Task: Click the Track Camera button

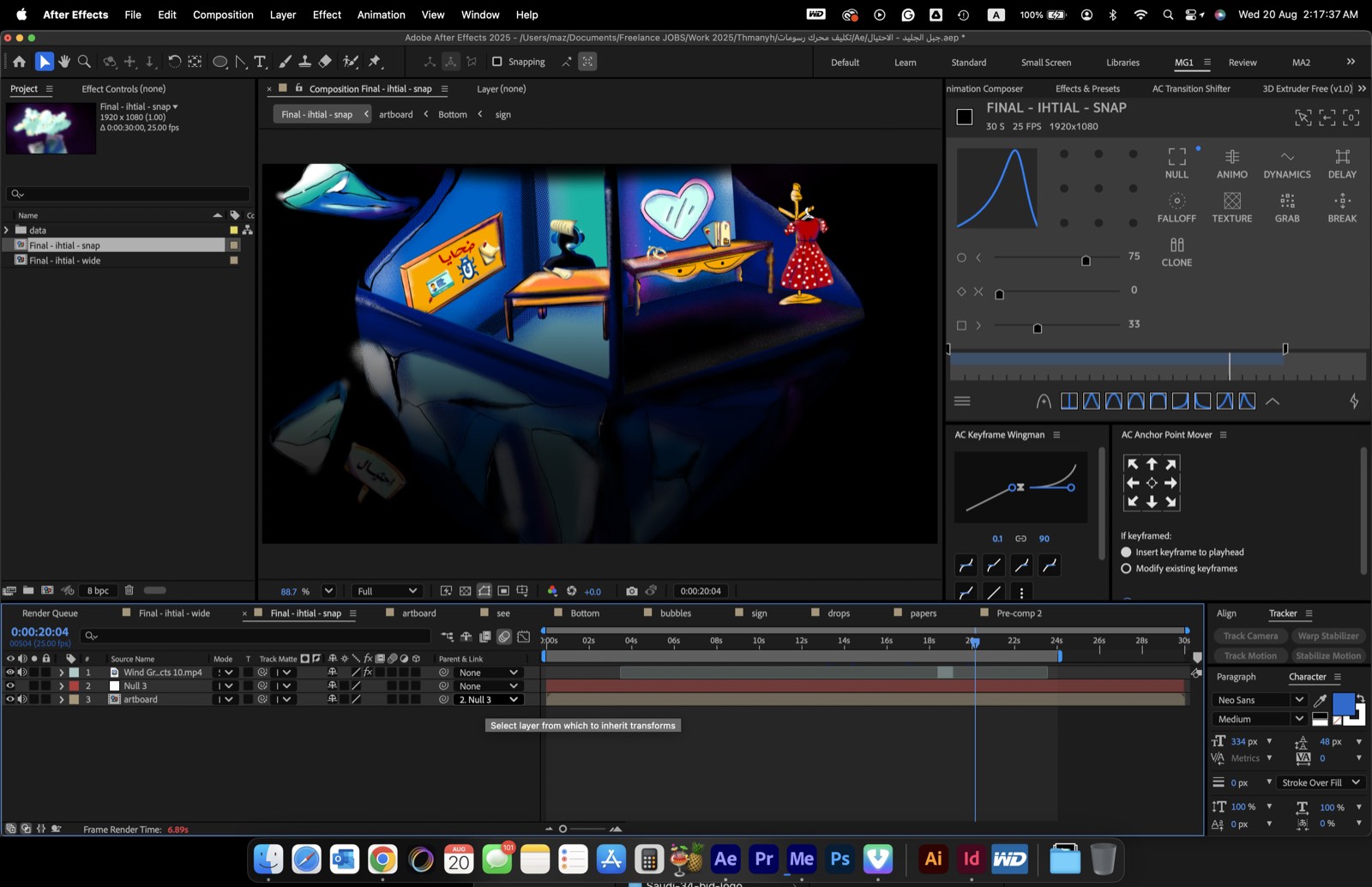Action: pyautogui.click(x=1250, y=637)
